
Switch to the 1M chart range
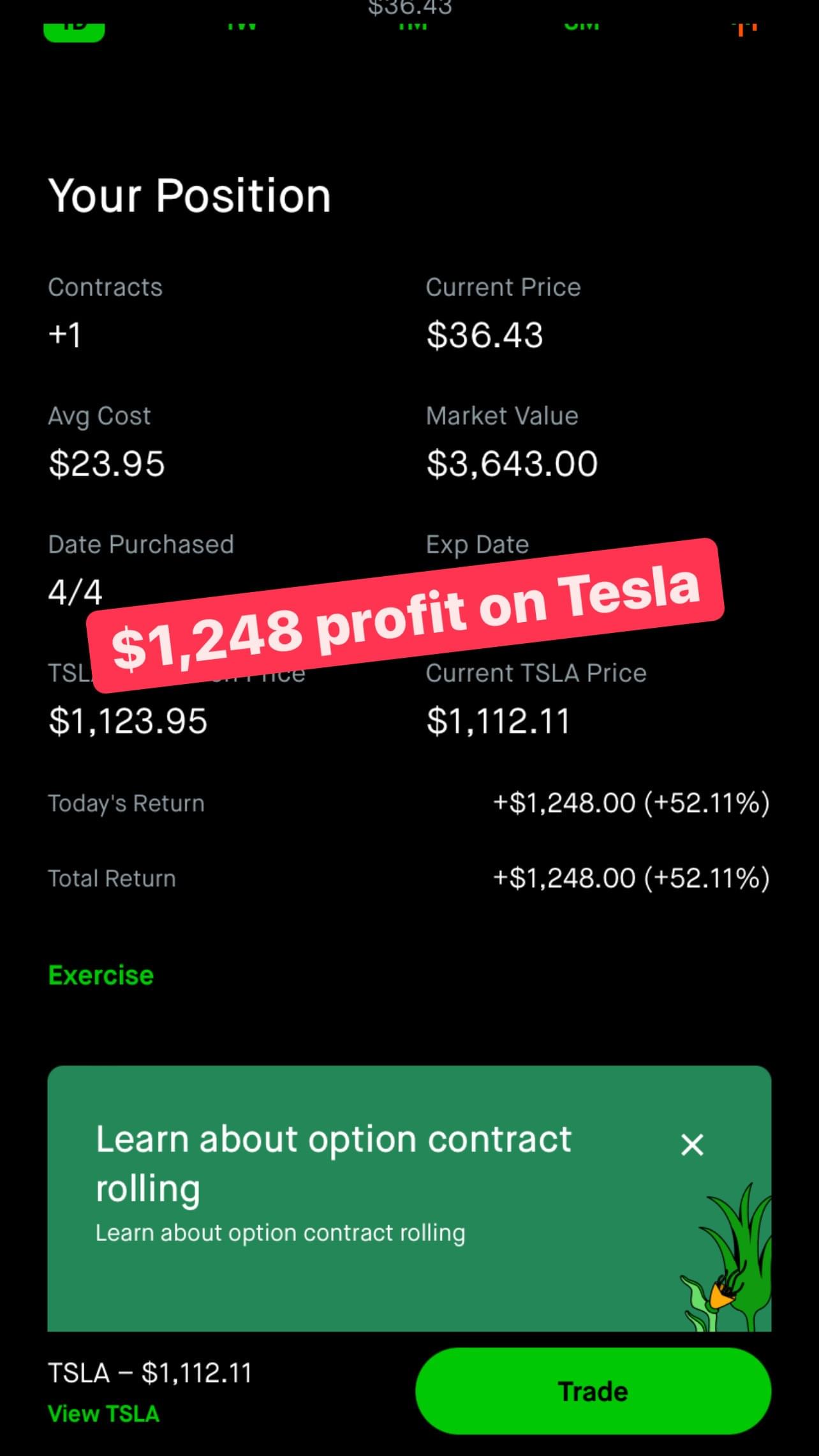coord(412,26)
